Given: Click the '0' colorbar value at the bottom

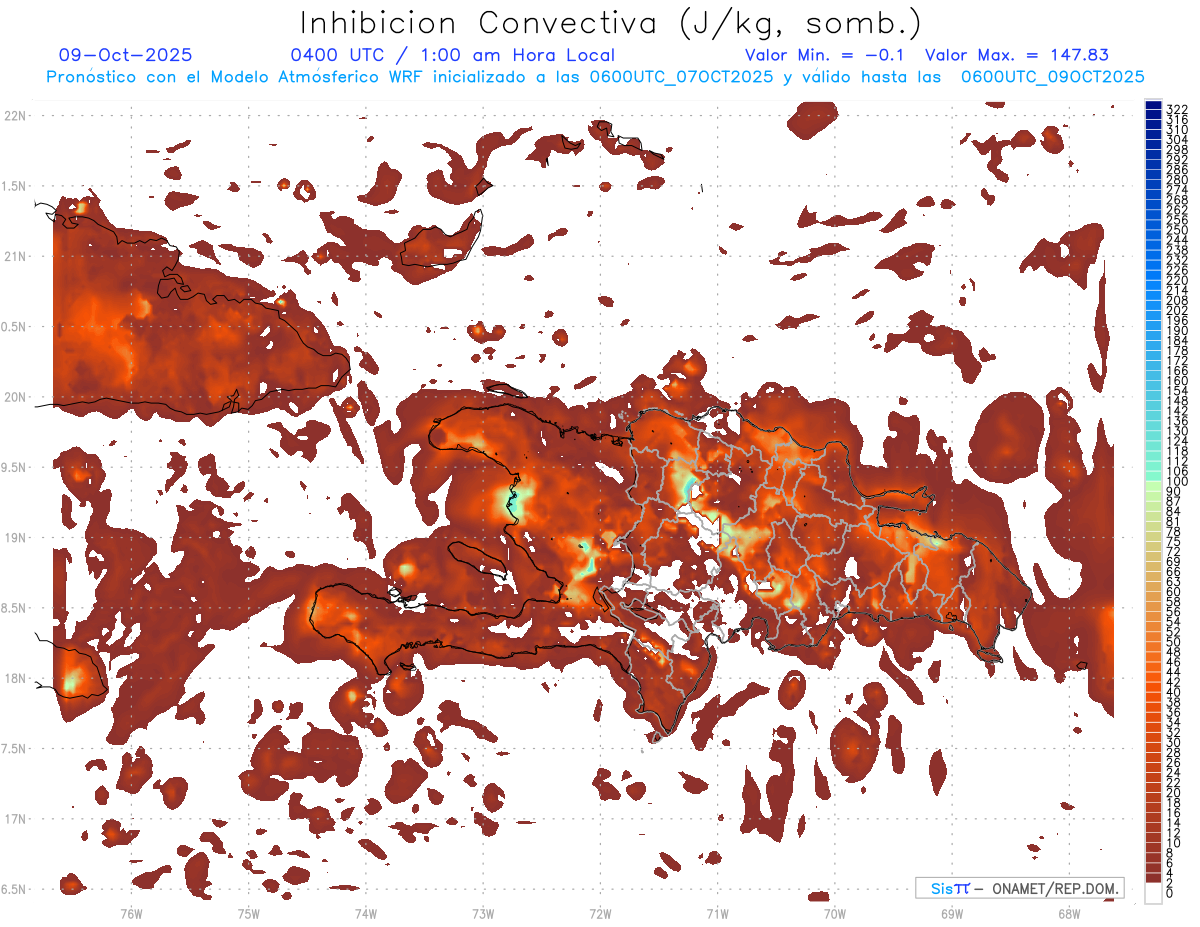Looking at the screenshot, I should click(1170, 894).
